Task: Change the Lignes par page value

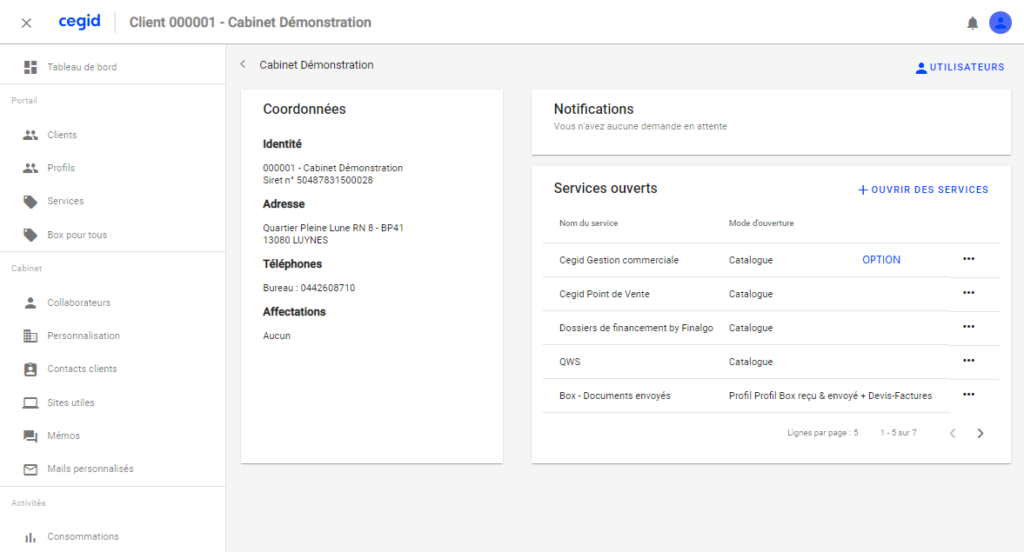Action: [856, 432]
